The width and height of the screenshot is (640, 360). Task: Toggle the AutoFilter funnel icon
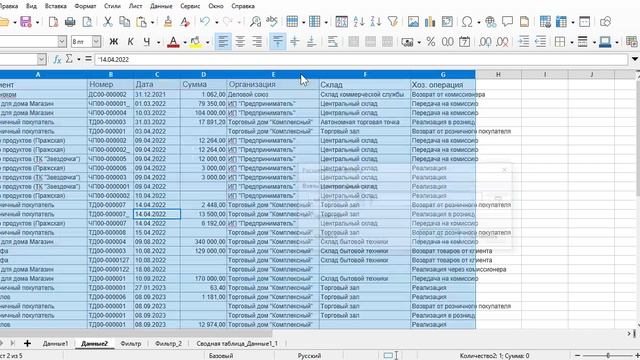393,22
